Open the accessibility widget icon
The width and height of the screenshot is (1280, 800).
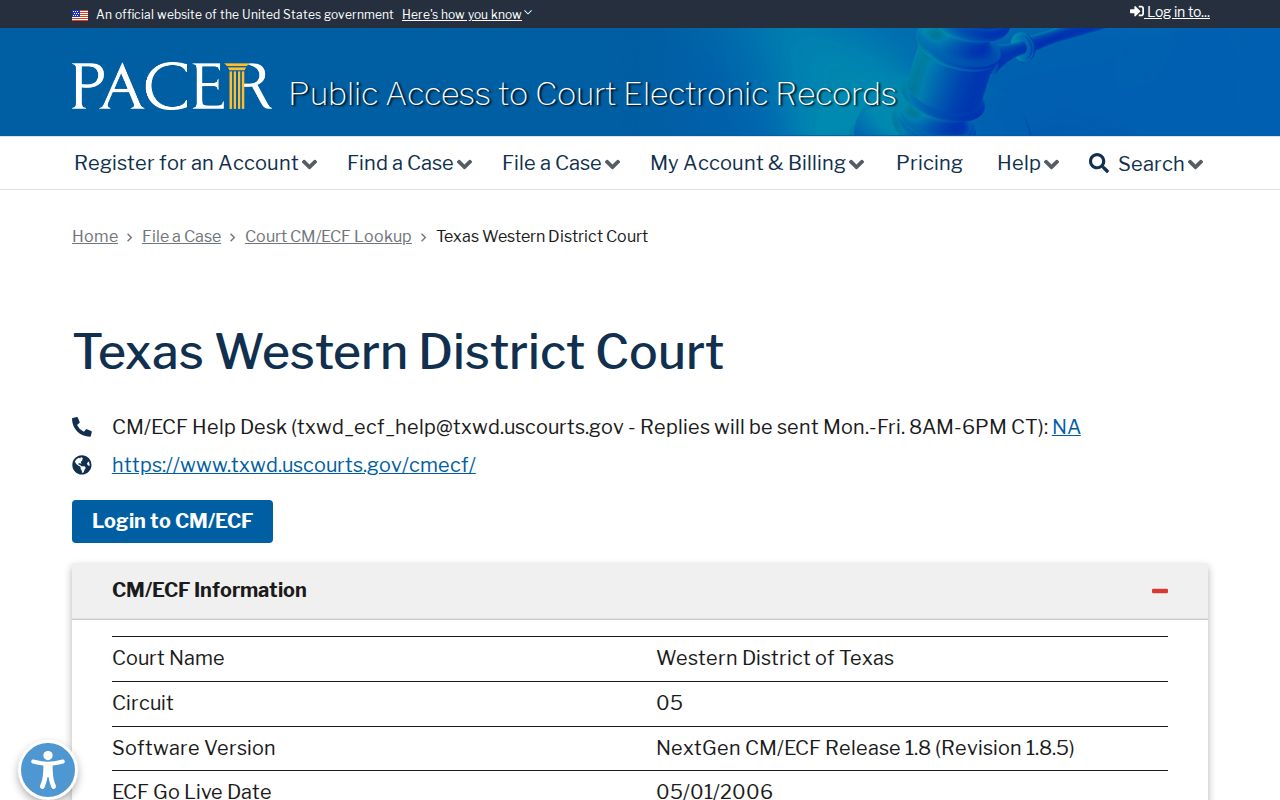pyautogui.click(x=47, y=771)
